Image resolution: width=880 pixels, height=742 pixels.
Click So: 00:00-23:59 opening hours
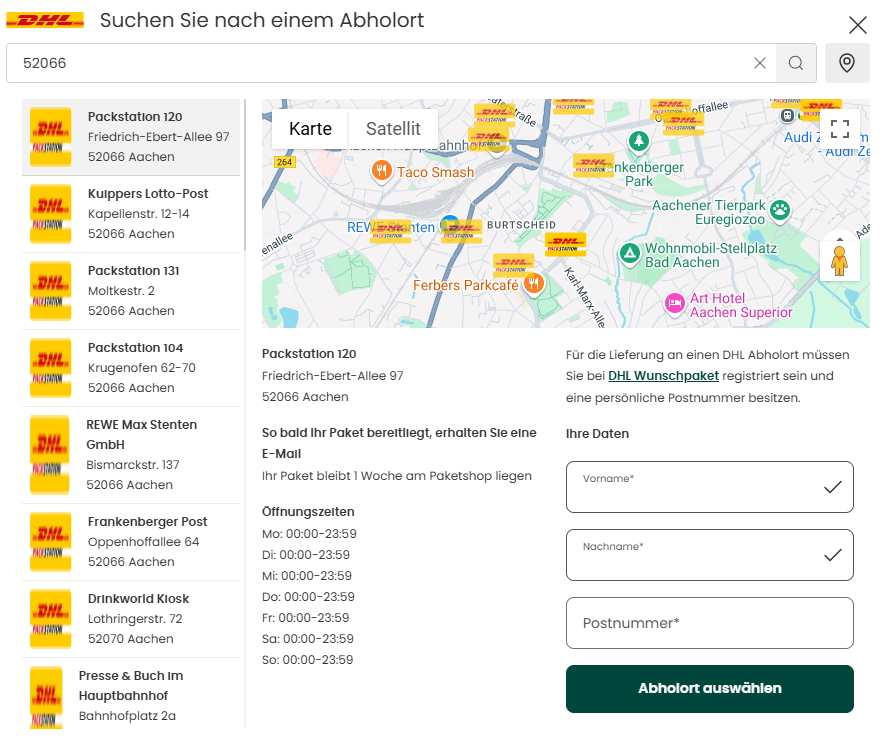coord(308,660)
